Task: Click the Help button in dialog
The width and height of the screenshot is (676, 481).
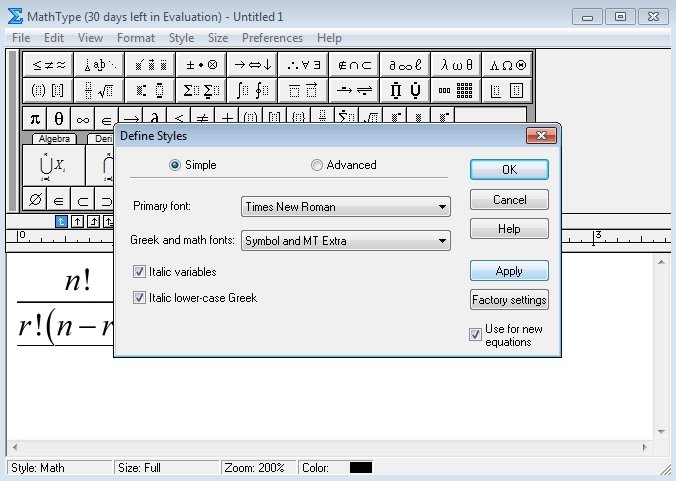Action: [x=509, y=228]
